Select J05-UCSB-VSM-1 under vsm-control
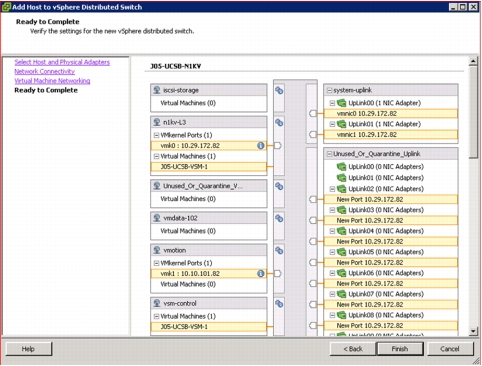The width and height of the screenshot is (482, 366). pyautogui.click(x=209, y=327)
